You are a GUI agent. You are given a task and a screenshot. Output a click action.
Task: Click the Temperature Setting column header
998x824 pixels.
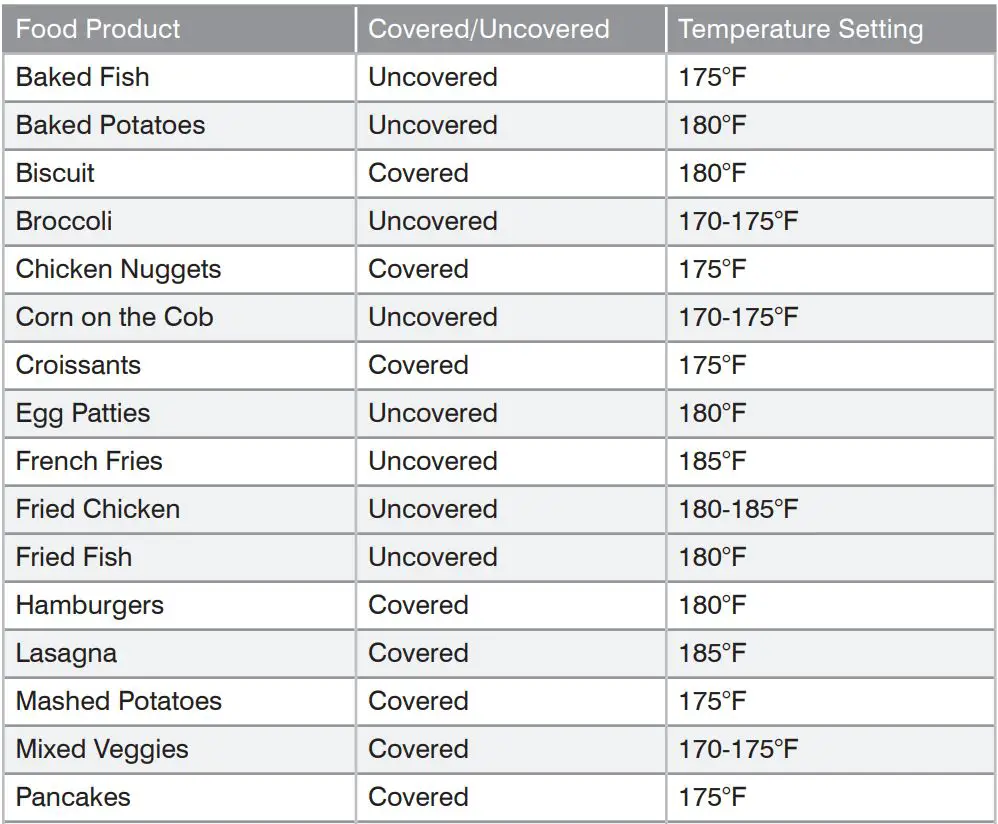(800, 28)
